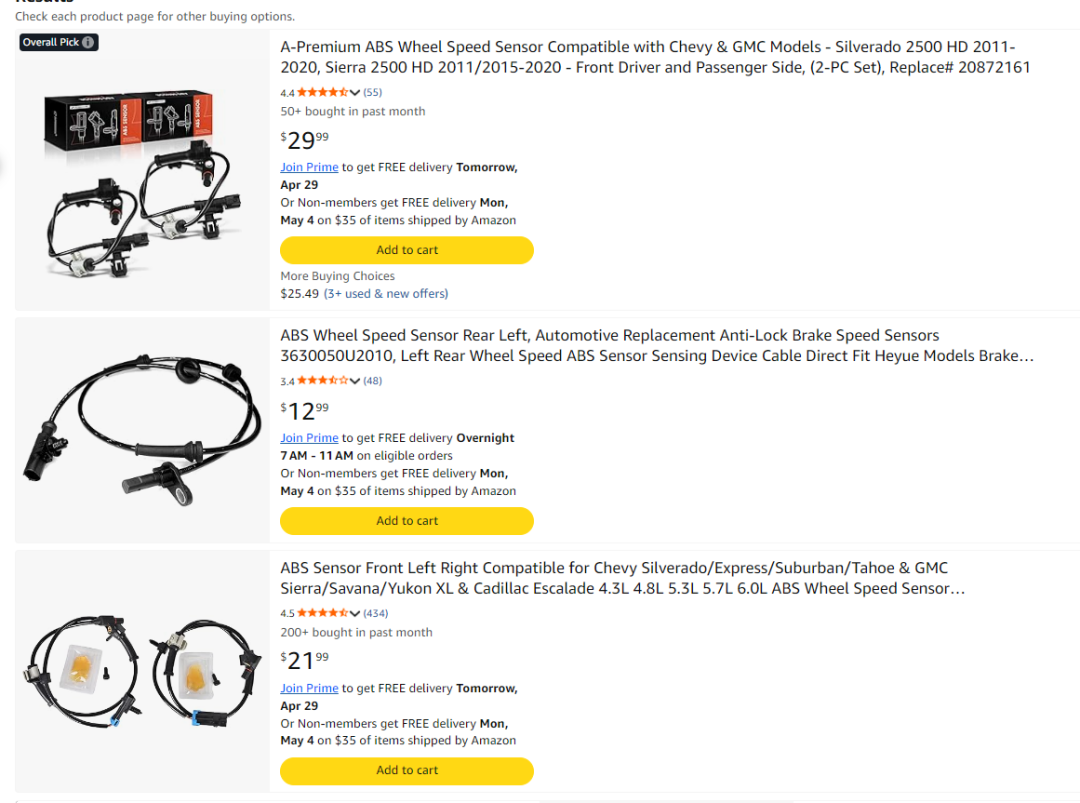Click the Overall Pick info icon
Image resolution: width=1080 pixels, height=803 pixels.
[x=88, y=42]
